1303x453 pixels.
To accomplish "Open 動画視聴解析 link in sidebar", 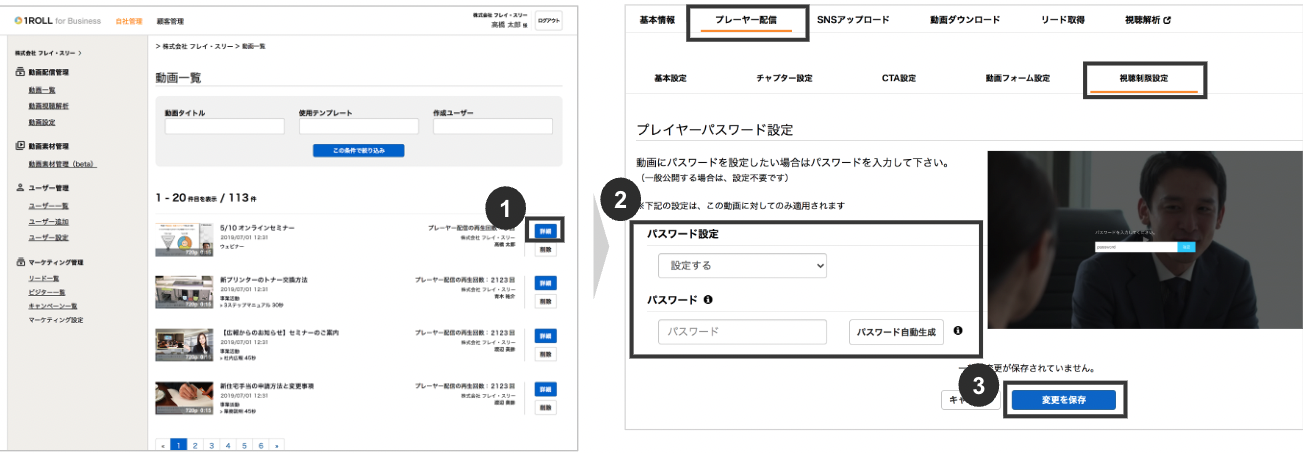I will pyautogui.click(x=48, y=106).
